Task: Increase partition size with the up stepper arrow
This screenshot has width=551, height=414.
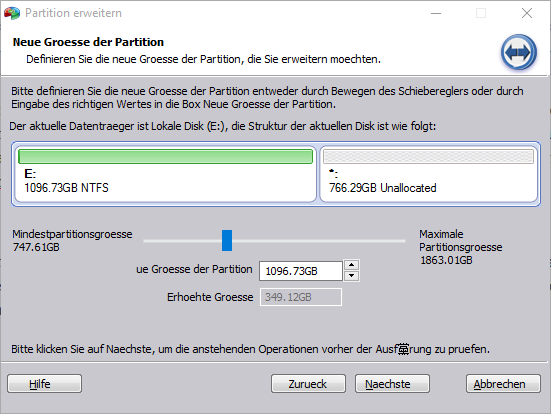Action: [351, 265]
